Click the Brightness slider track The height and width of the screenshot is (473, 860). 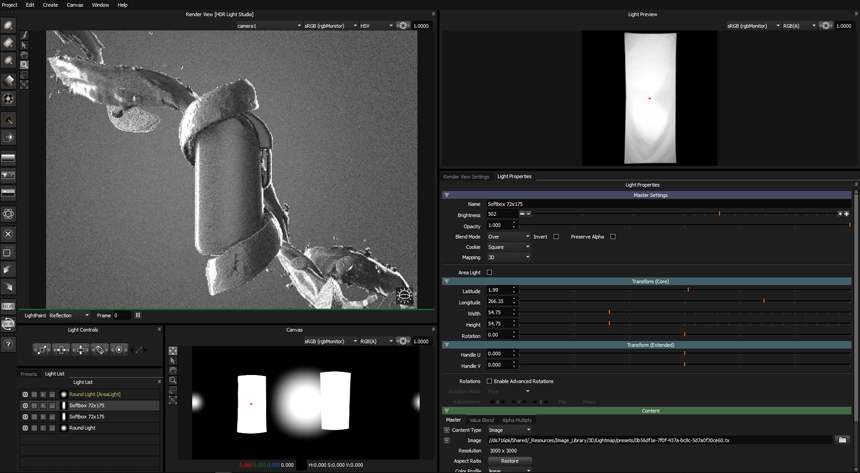point(684,213)
